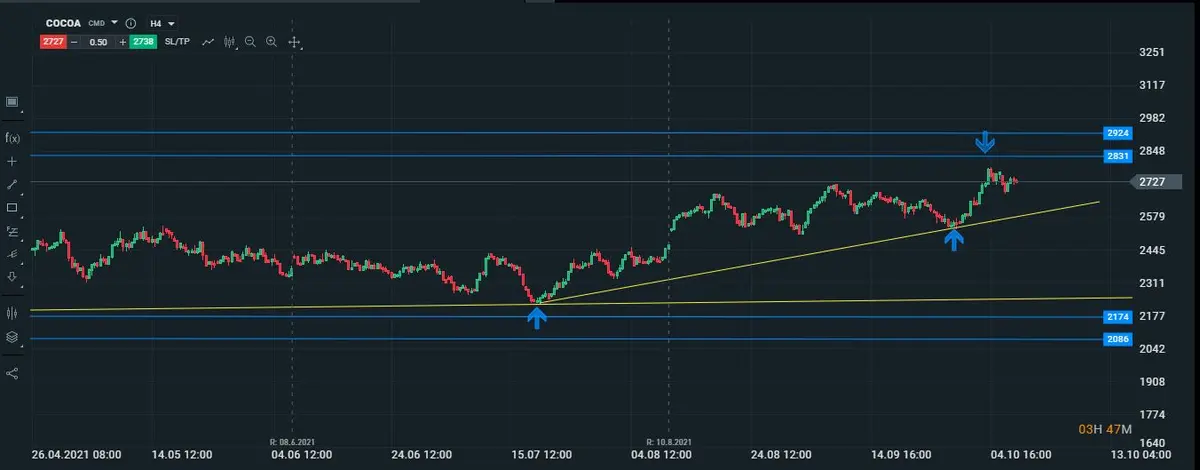Screen dimensions: 1200x470
Task: Increase trade volume with plus button
Action: (122, 42)
